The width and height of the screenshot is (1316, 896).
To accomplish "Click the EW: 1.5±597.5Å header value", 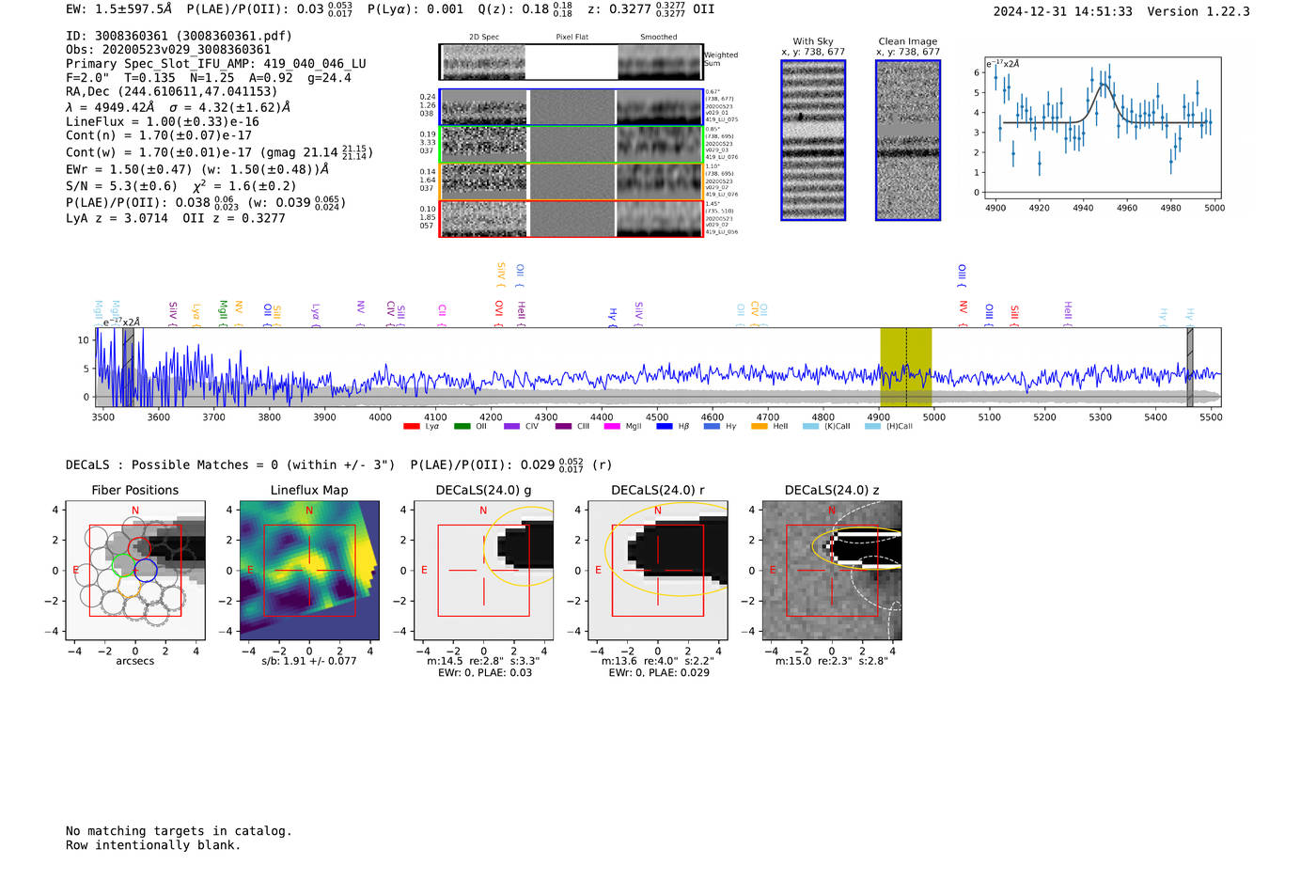I will [119, 9].
